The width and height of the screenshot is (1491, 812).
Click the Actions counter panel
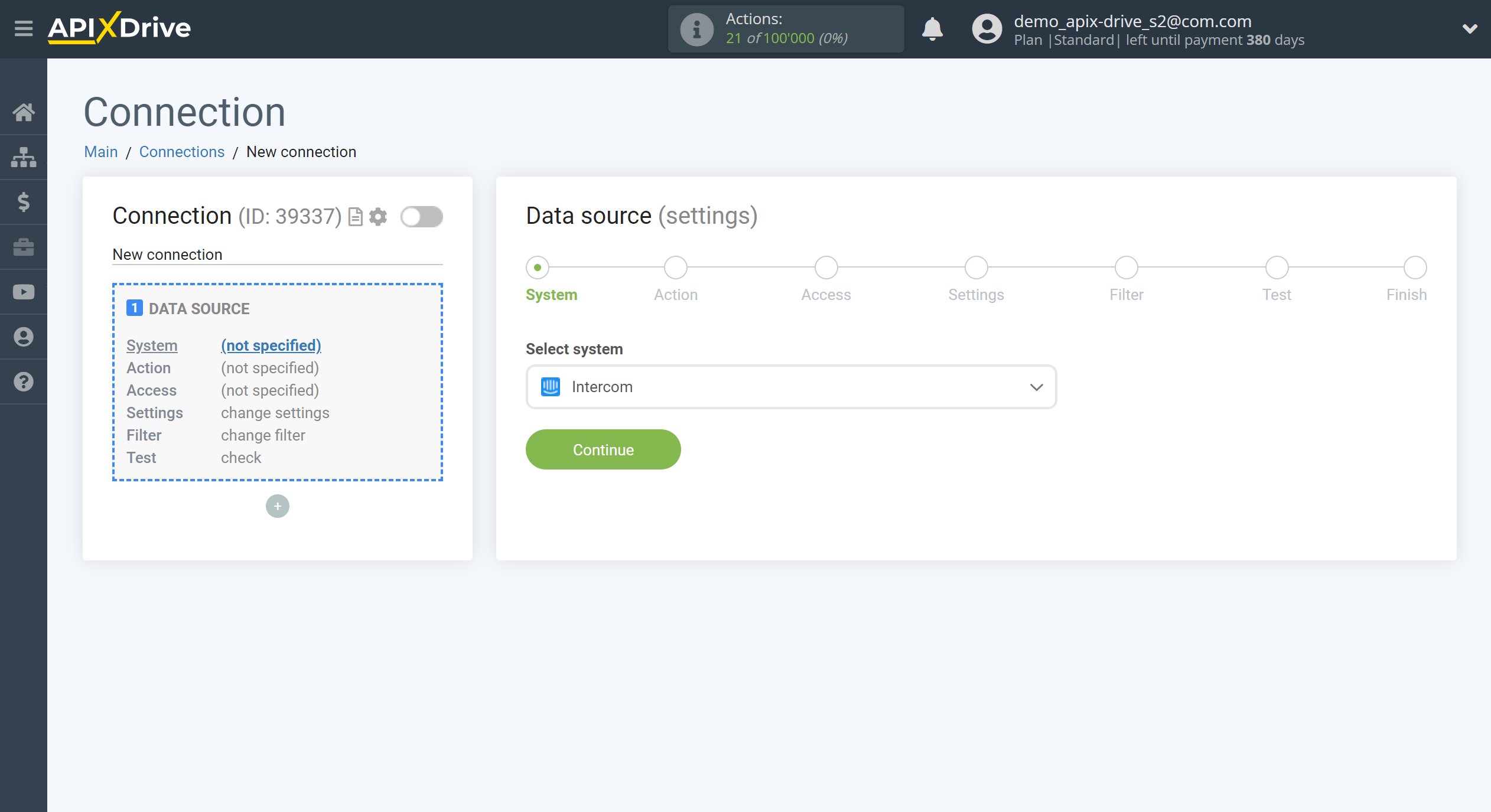tap(786, 29)
